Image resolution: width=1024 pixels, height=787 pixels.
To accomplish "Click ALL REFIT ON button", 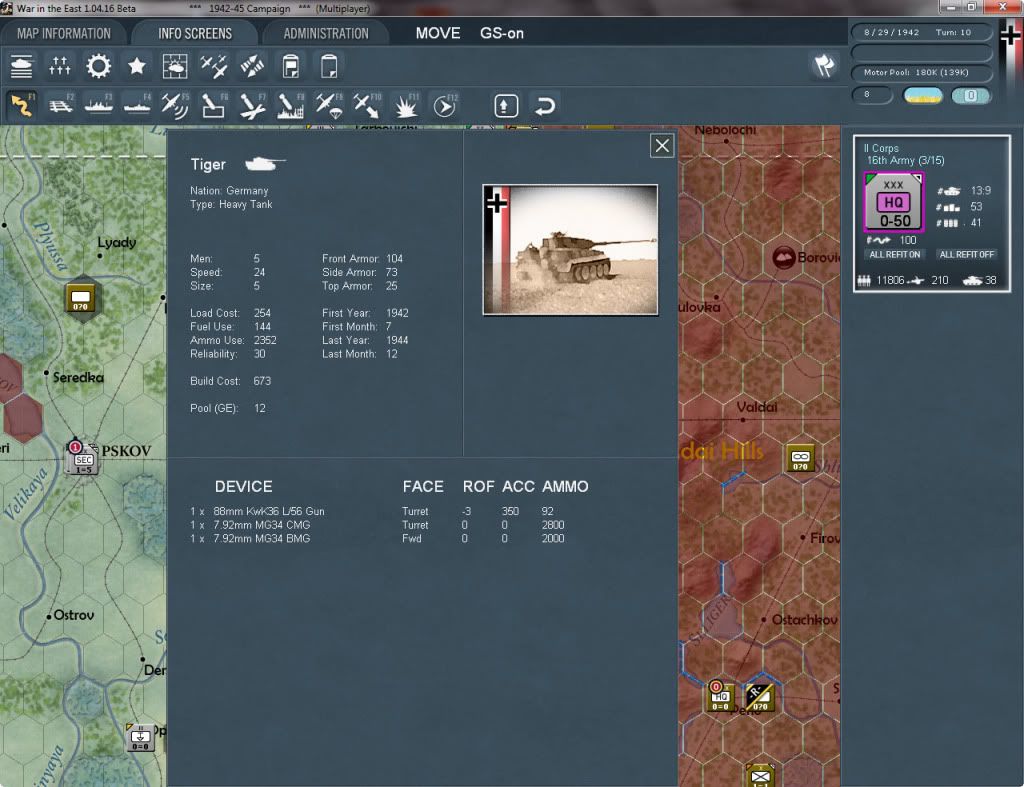I will point(894,255).
